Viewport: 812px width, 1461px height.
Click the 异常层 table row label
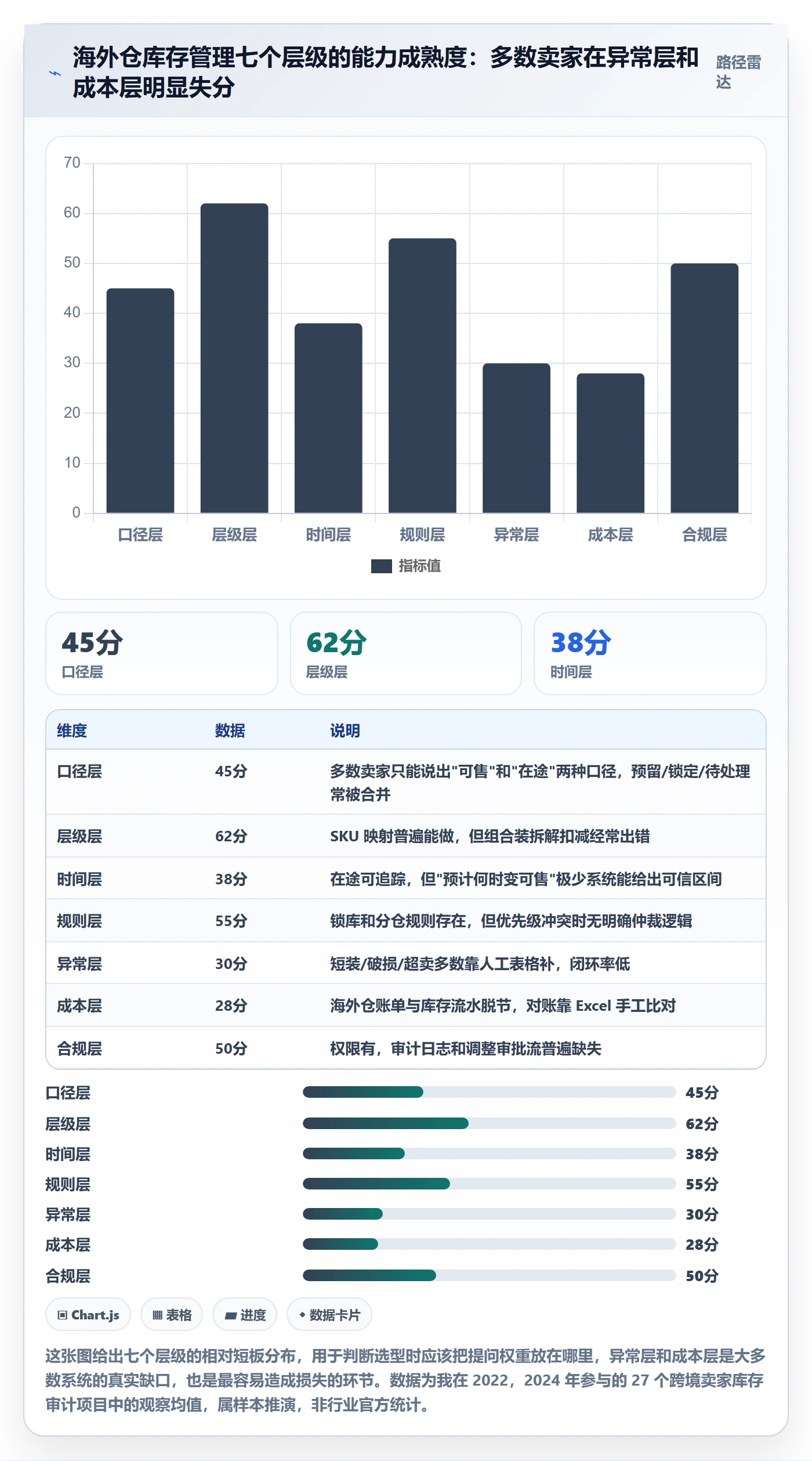tap(79, 964)
